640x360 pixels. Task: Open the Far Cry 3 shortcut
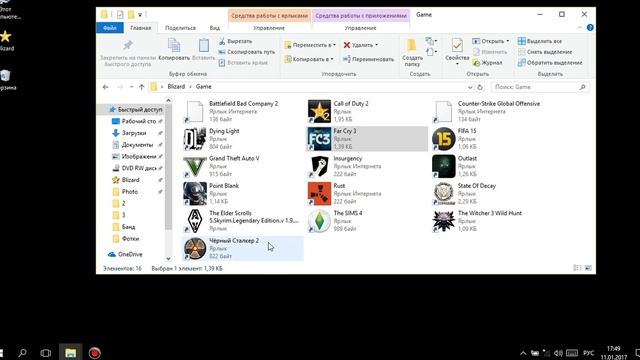(x=367, y=139)
